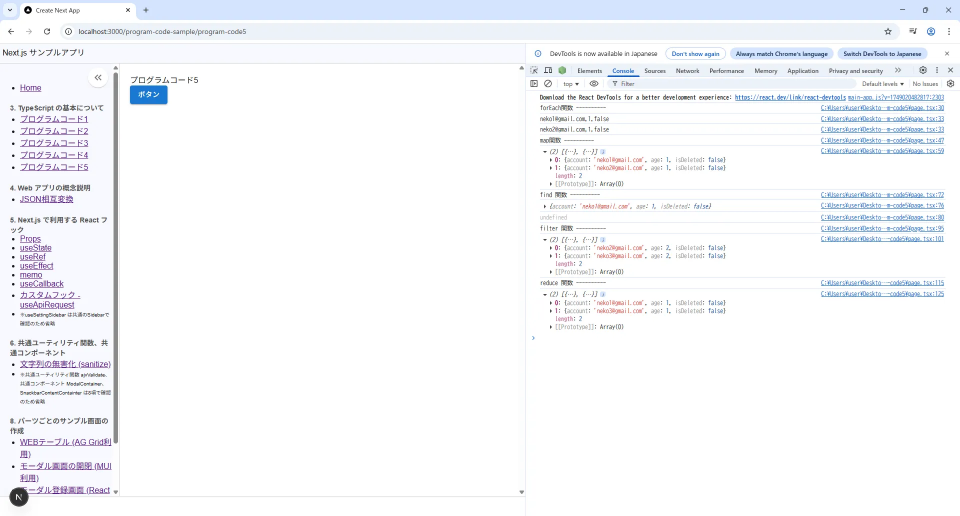Open the JSON相互変換 link
The height and width of the screenshot is (516, 960).
click(47, 200)
